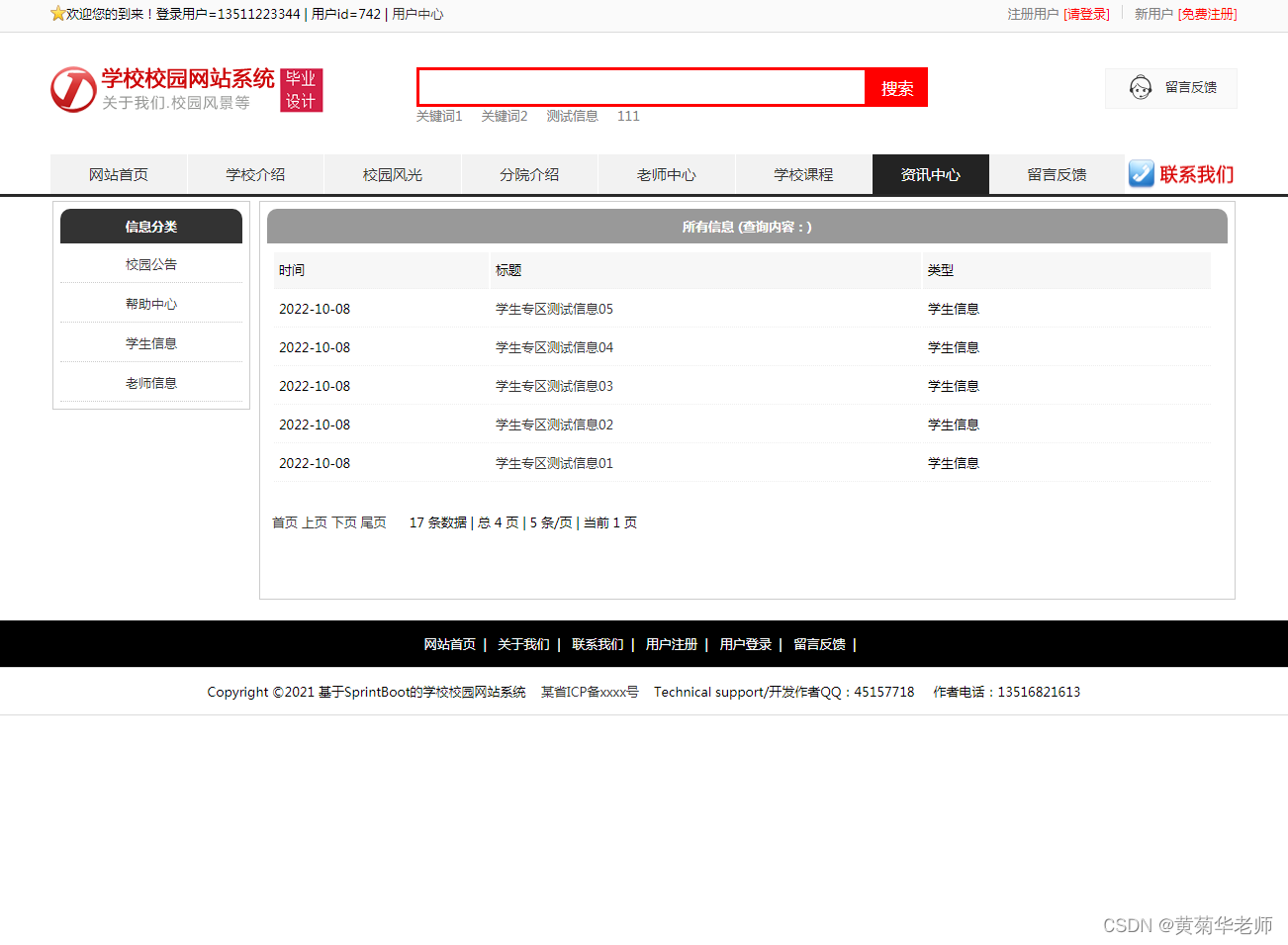Click the red site logo icon
The width and height of the screenshot is (1288, 945).
[73, 90]
